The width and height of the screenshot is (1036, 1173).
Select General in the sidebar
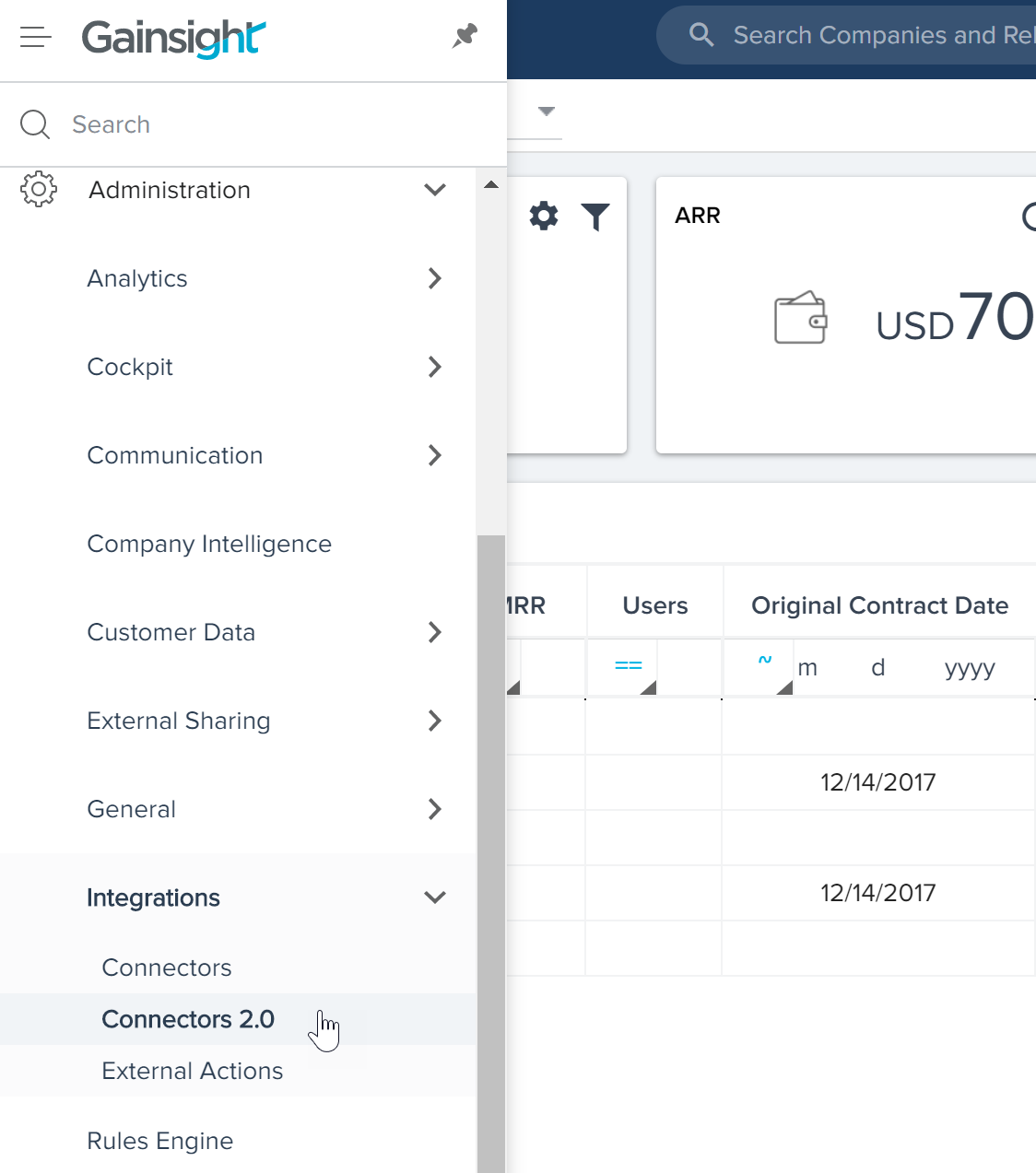pyautogui.click(x=132, y=809)
